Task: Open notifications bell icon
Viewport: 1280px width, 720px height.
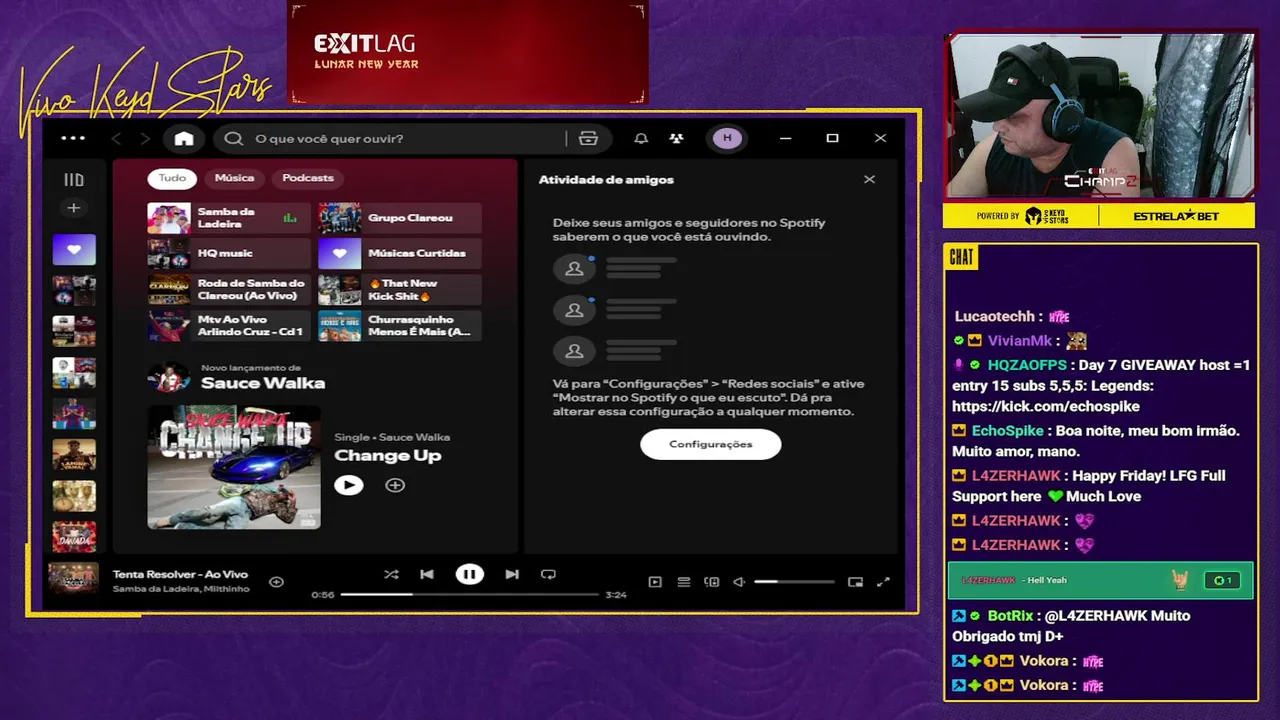Action: pos(641,139)
